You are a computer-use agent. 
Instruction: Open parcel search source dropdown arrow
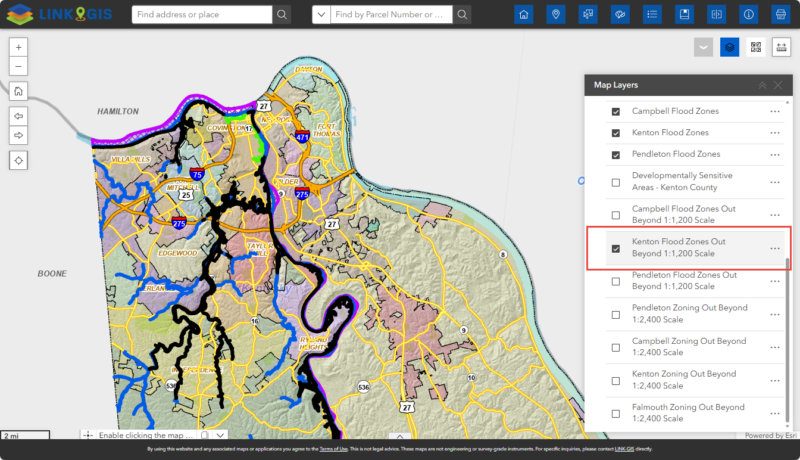click(x=321, y=14)
